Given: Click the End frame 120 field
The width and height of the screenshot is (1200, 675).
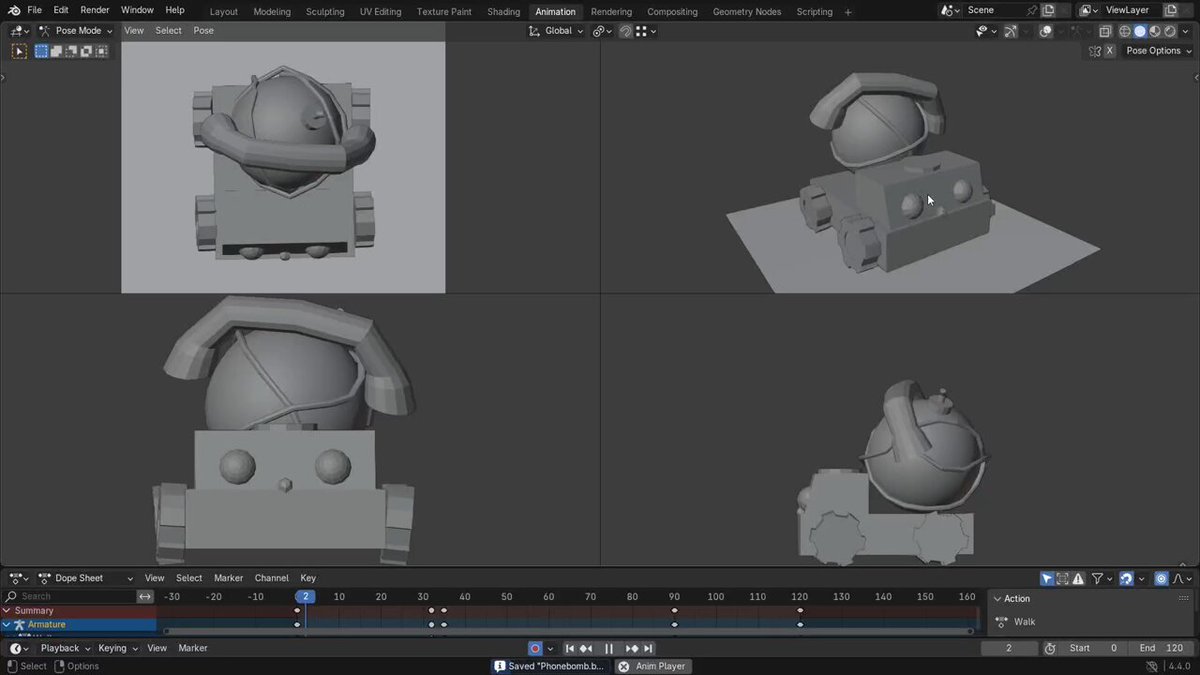Looking at the screenshot, I should click(x=1162, y=648).
